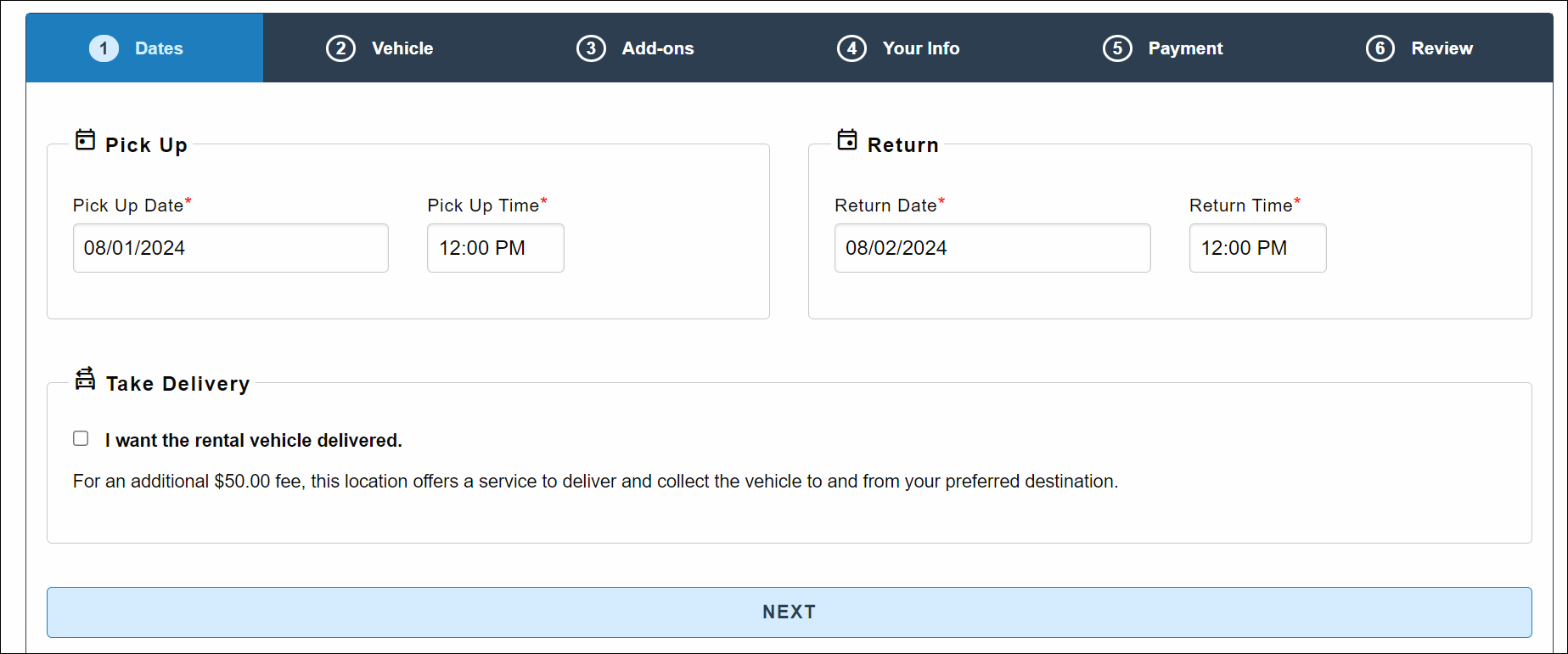1568x654 pixels.
Task: Select the Your Info tab label
Action: tap(921, 48)
